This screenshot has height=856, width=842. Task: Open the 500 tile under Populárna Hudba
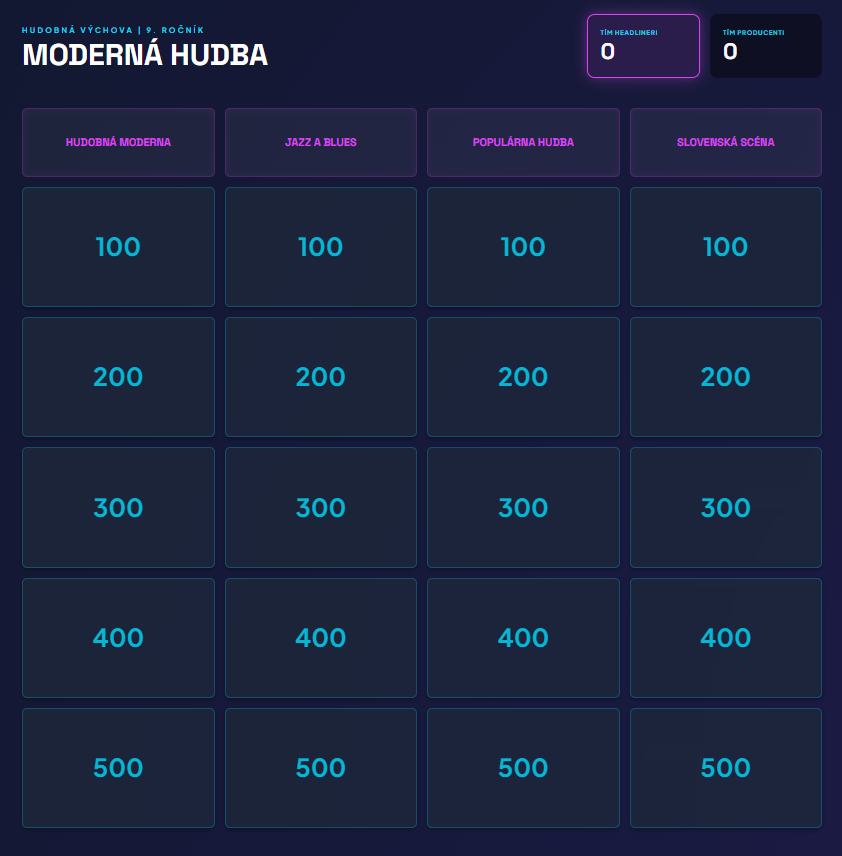coord(523,768)
